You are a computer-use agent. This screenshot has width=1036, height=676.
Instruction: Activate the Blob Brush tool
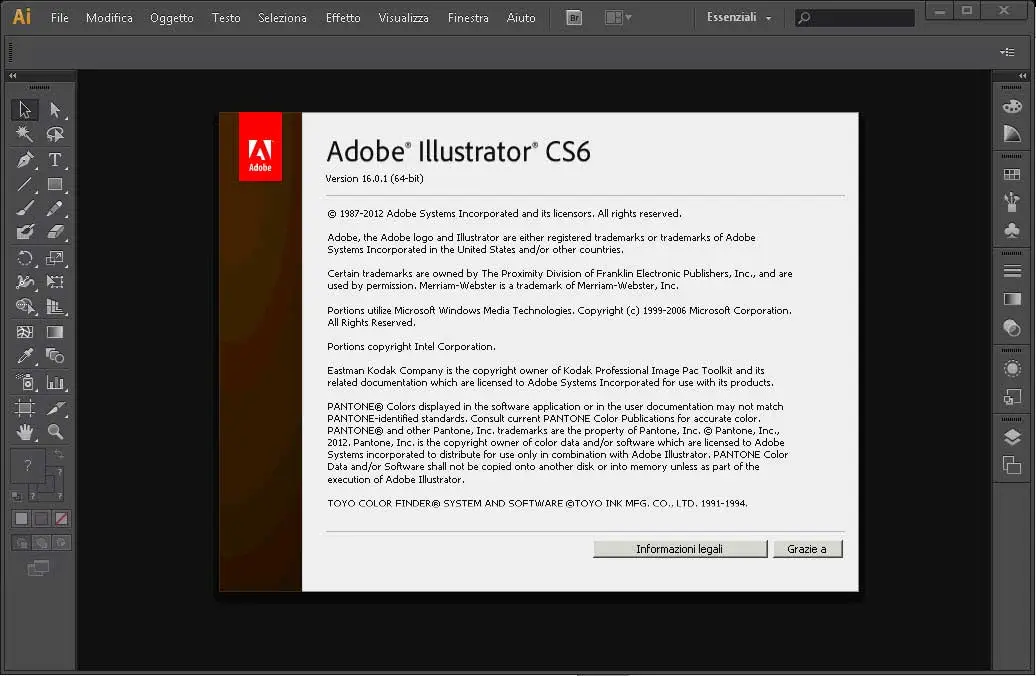tap(24, 232)
